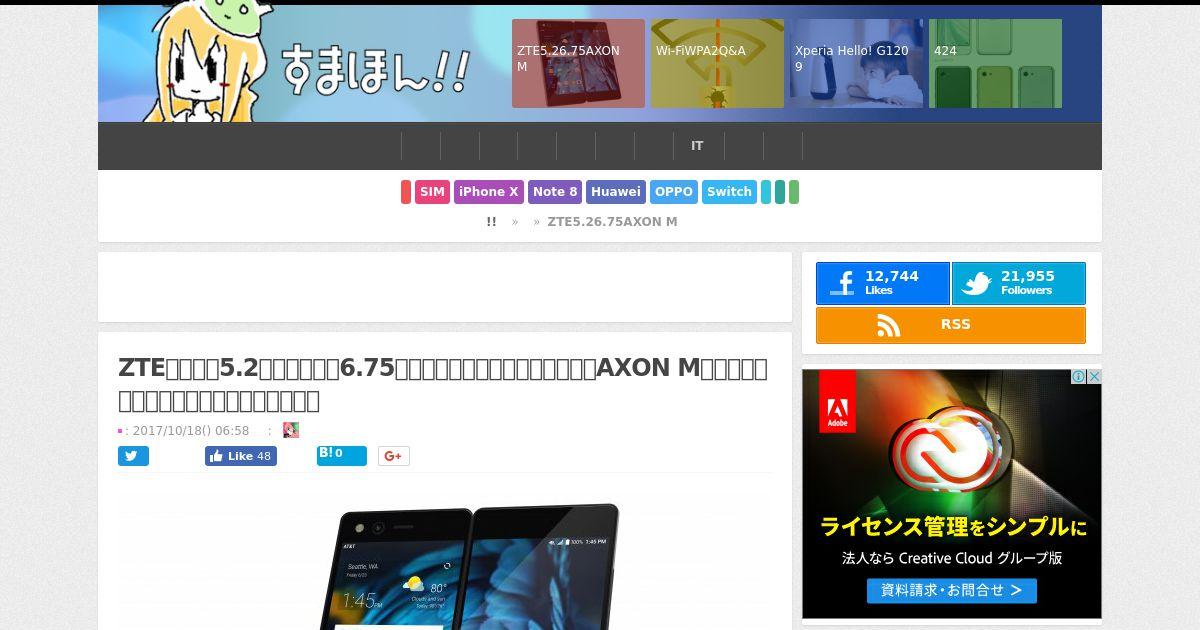Click the breadcrumb ZTE5.26.75AXON M text

point(612,222)
